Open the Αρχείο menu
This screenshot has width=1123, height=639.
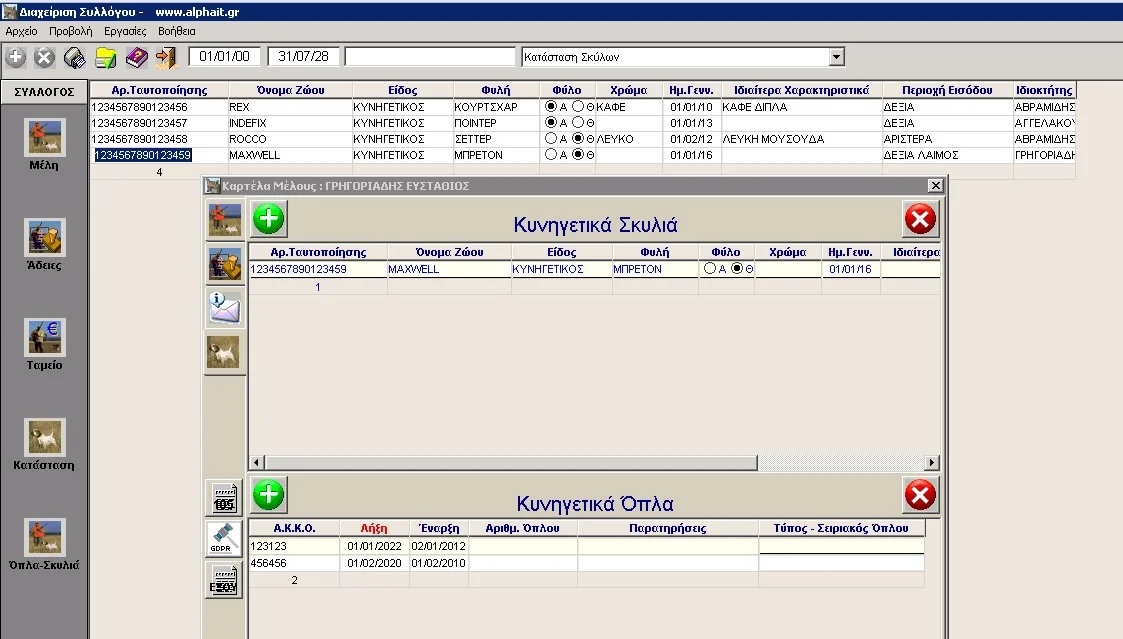coord(21,31)
